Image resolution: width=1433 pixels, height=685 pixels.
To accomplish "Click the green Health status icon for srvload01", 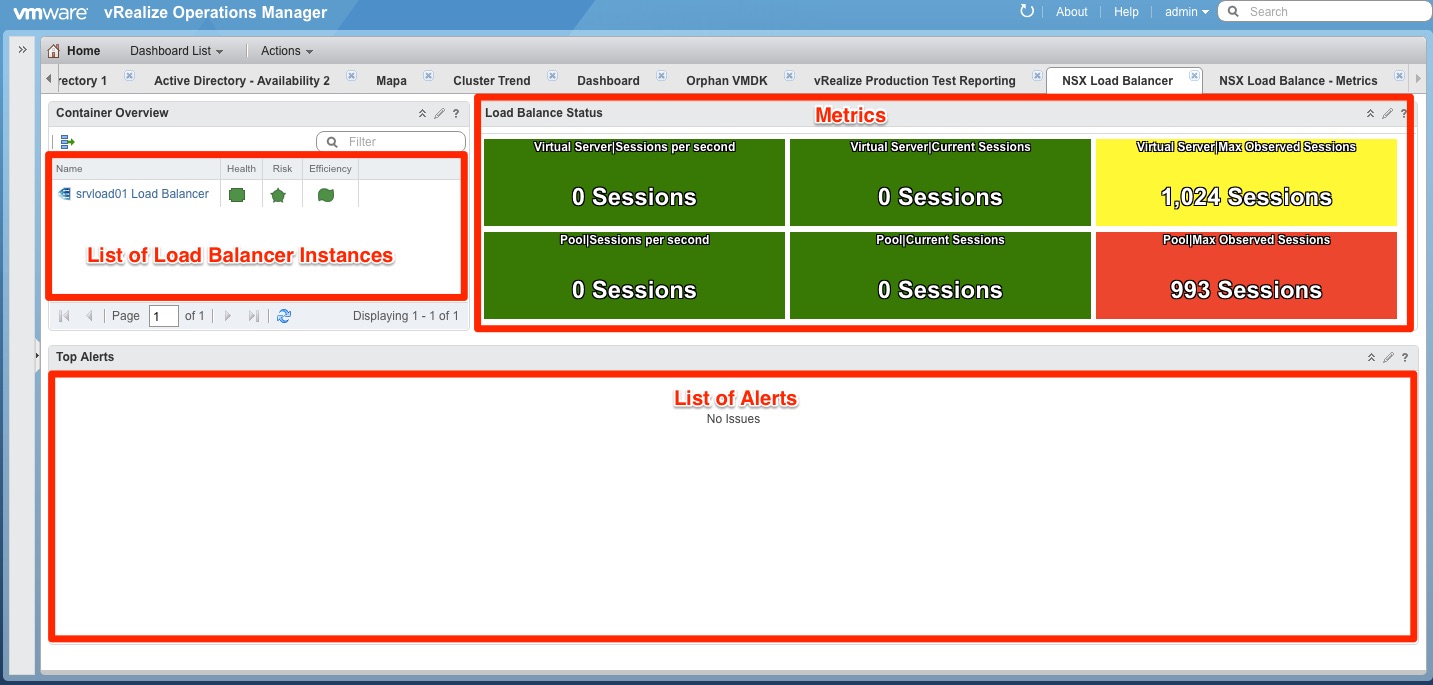I will (x=237, y=195).
